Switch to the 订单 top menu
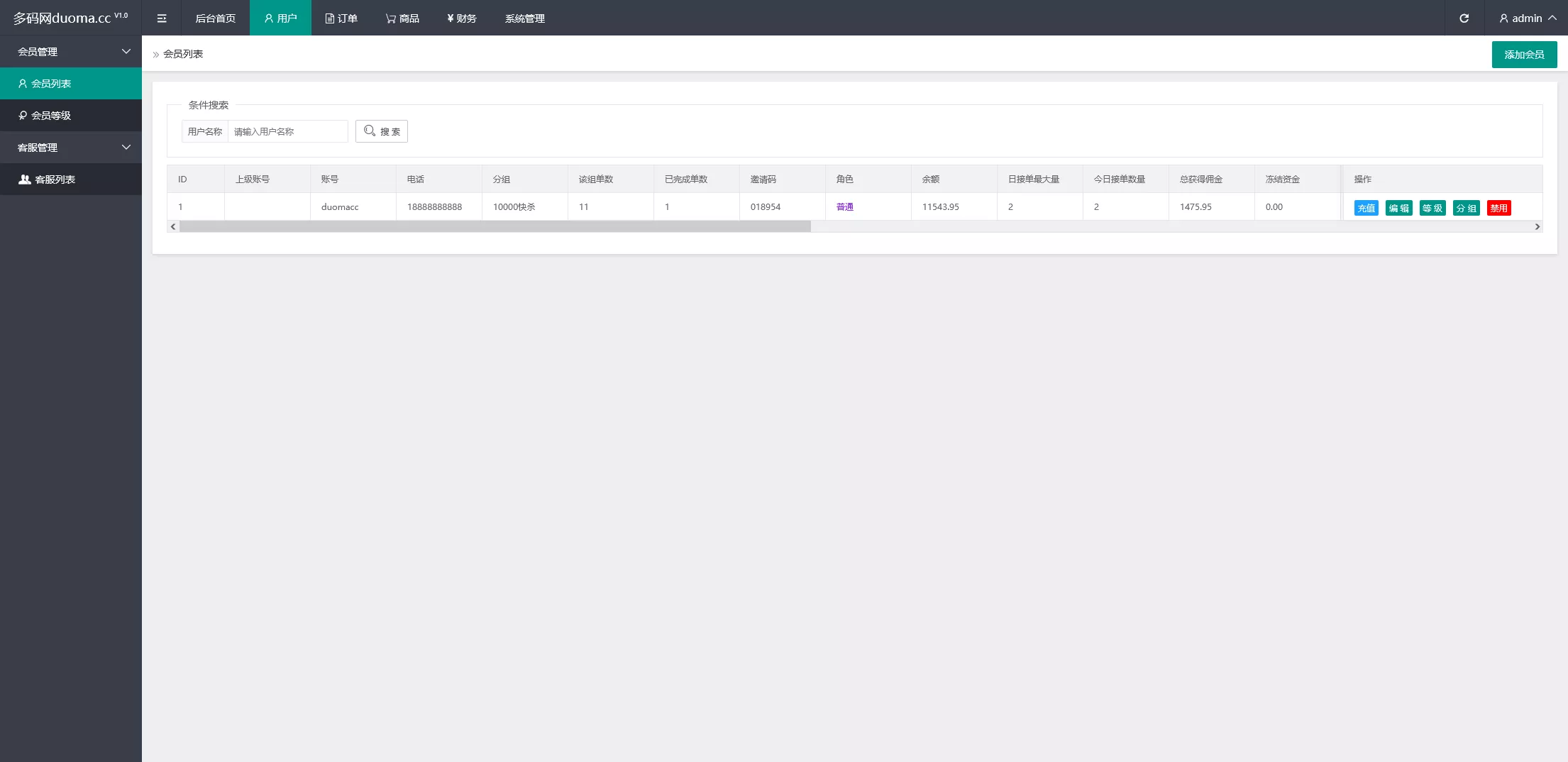 pos(341,18)
